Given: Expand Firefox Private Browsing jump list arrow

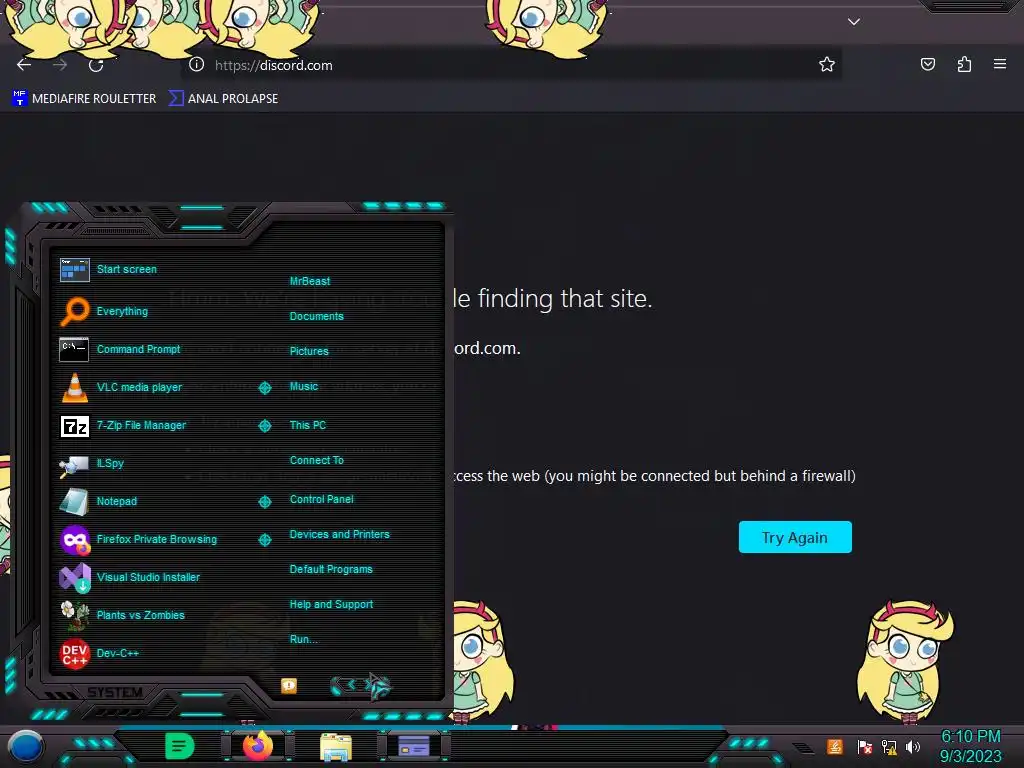Looking at the screenshot, I should [x=264, y=540].
